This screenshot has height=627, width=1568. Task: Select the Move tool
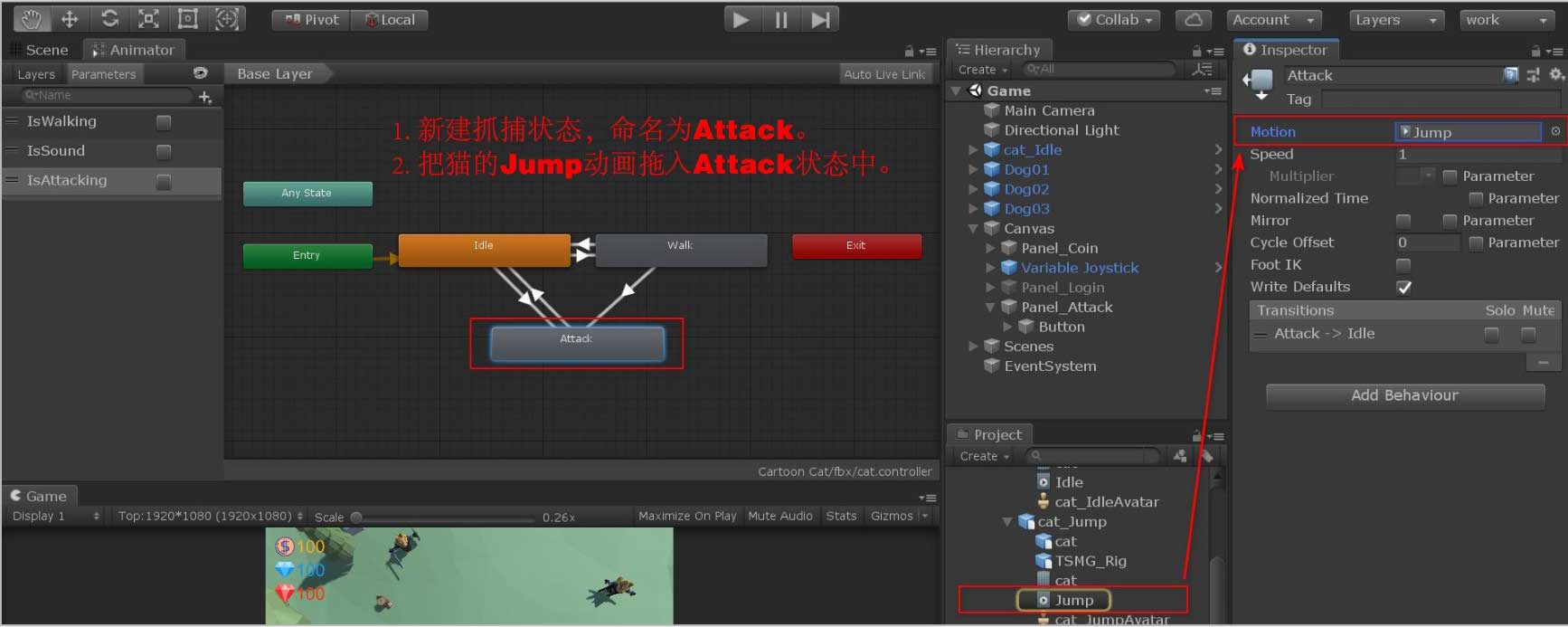click(70, 19)
